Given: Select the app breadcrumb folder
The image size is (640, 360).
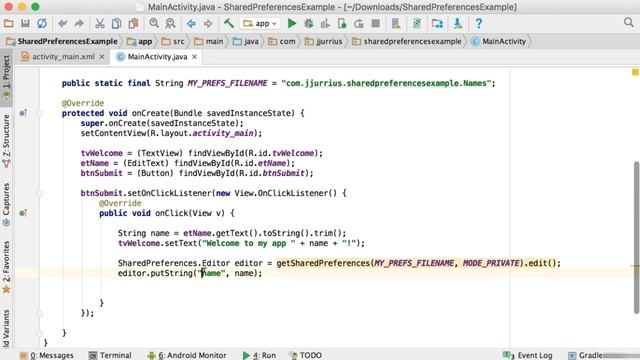Looking at the screenshot, I should [x=140, y=41].
